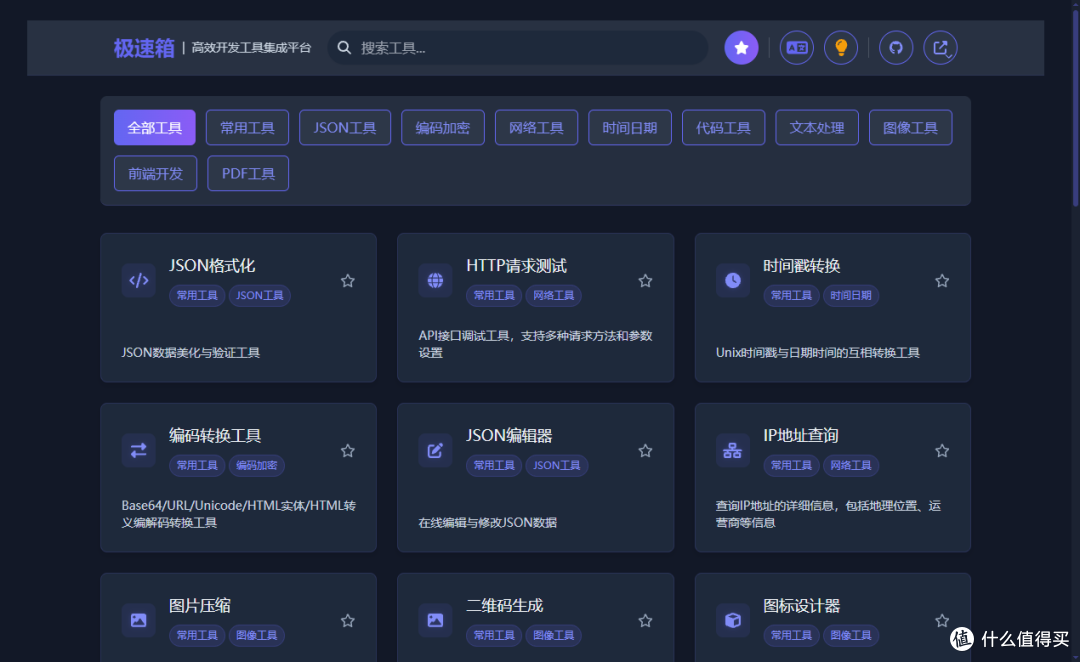Click the JSON工具 tag on JSON格式化 card

pyautogui.click(x=260, y=296)
